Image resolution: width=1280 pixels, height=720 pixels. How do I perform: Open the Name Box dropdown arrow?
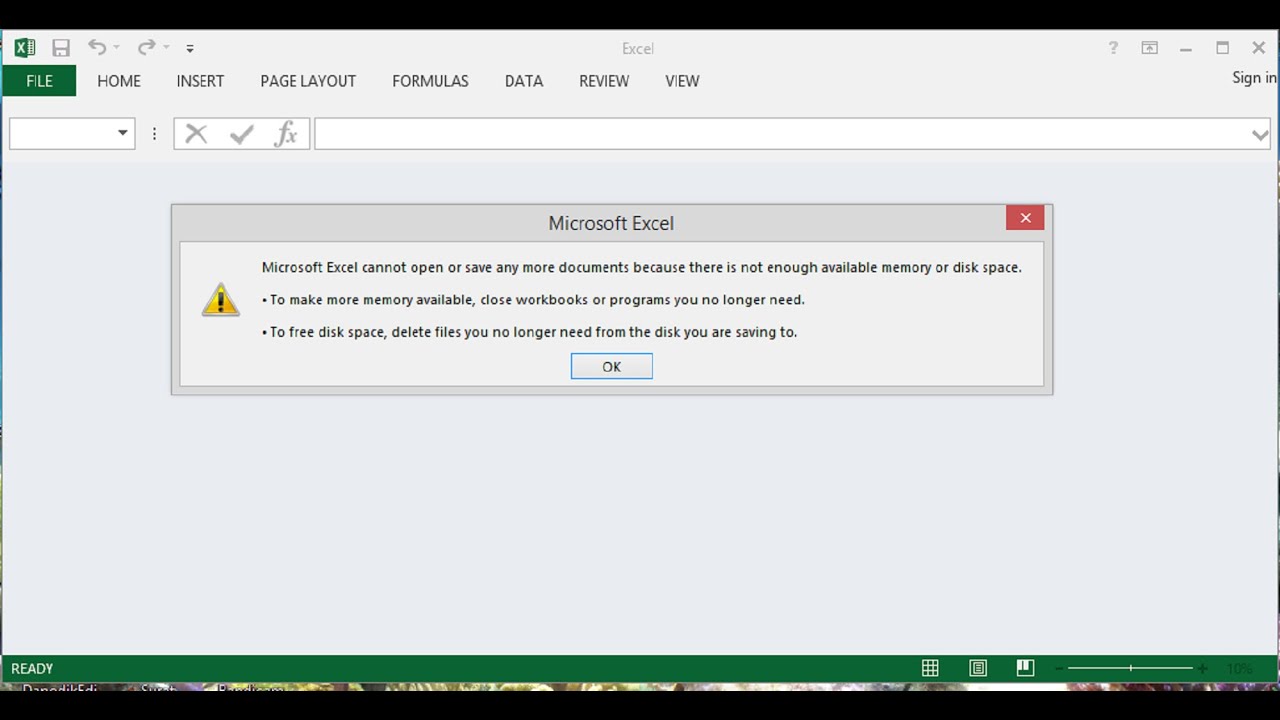tap(123, 134)
